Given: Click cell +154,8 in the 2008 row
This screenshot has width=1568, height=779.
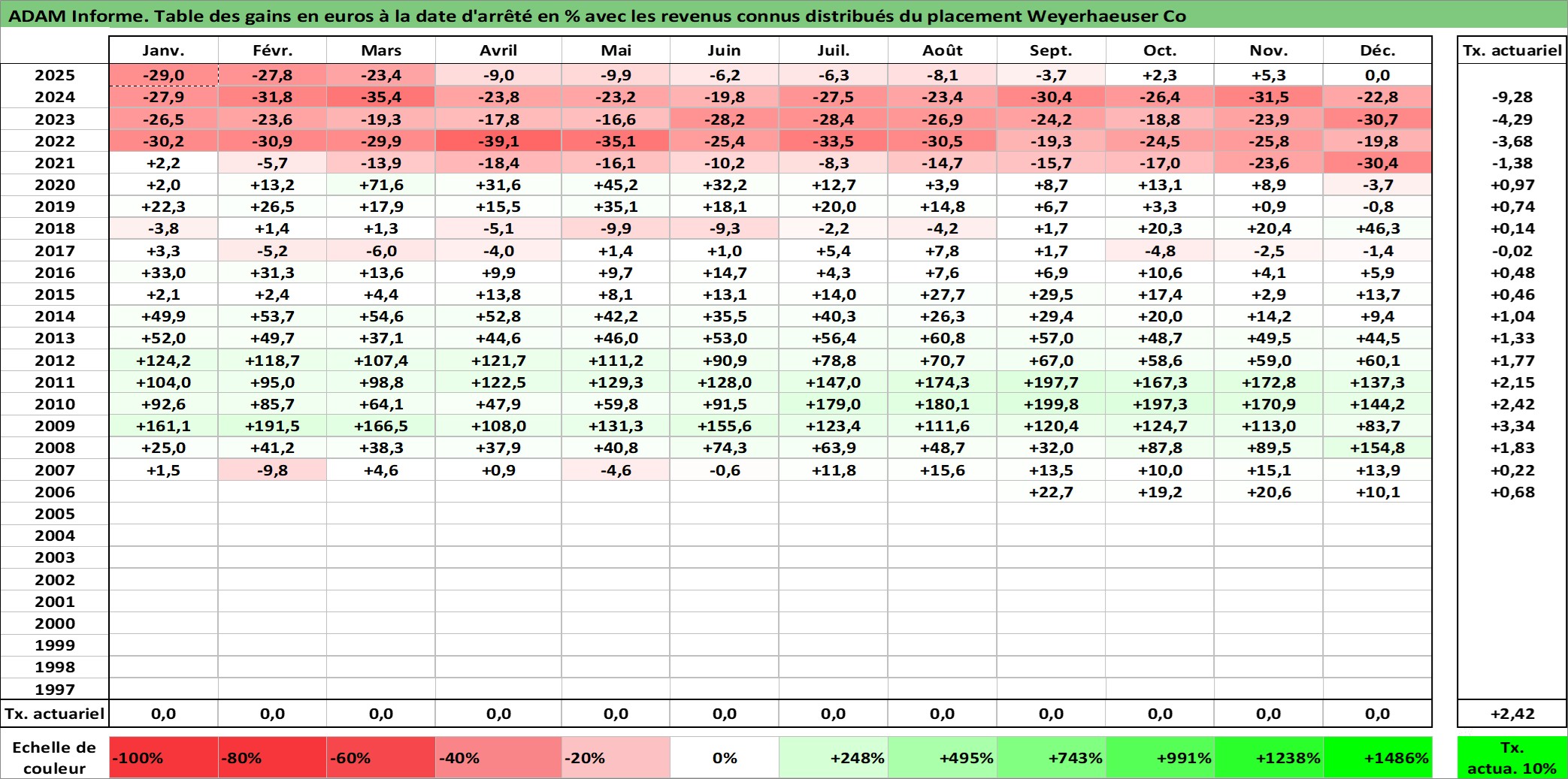Looking at the screenshot, I should click(1377, 448).
